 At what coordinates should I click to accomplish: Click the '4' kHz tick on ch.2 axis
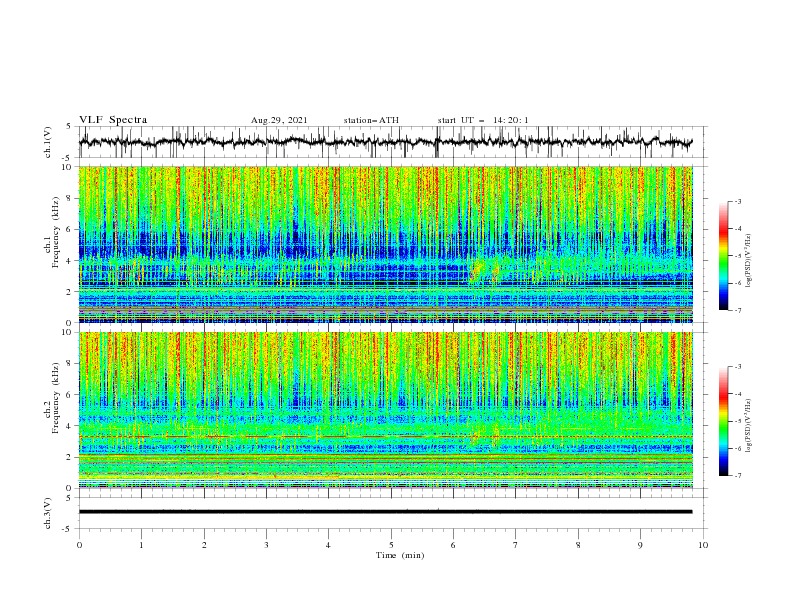(70, 426)
